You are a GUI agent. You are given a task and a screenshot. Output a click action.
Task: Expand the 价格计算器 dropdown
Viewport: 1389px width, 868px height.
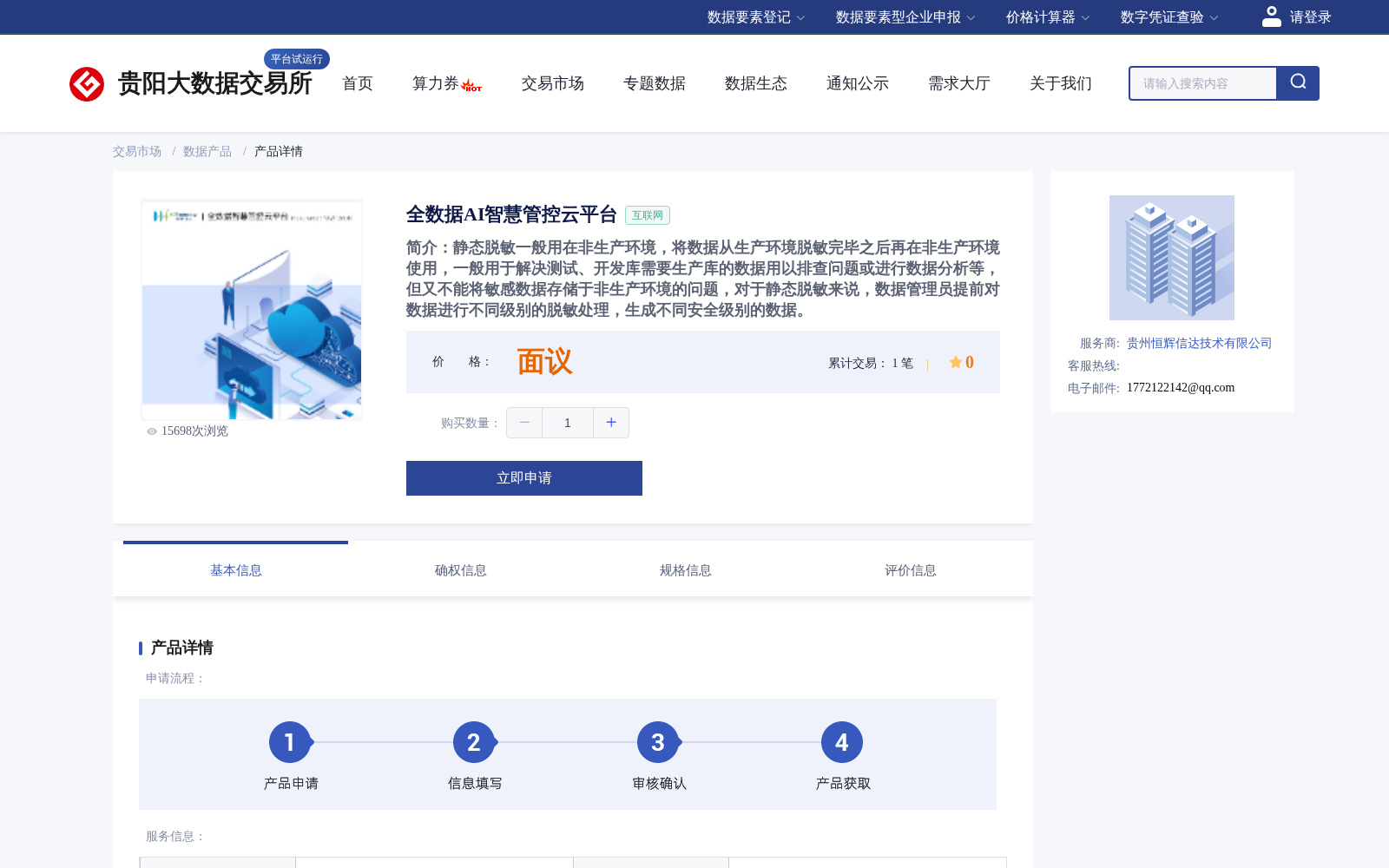click(1048, 17)
